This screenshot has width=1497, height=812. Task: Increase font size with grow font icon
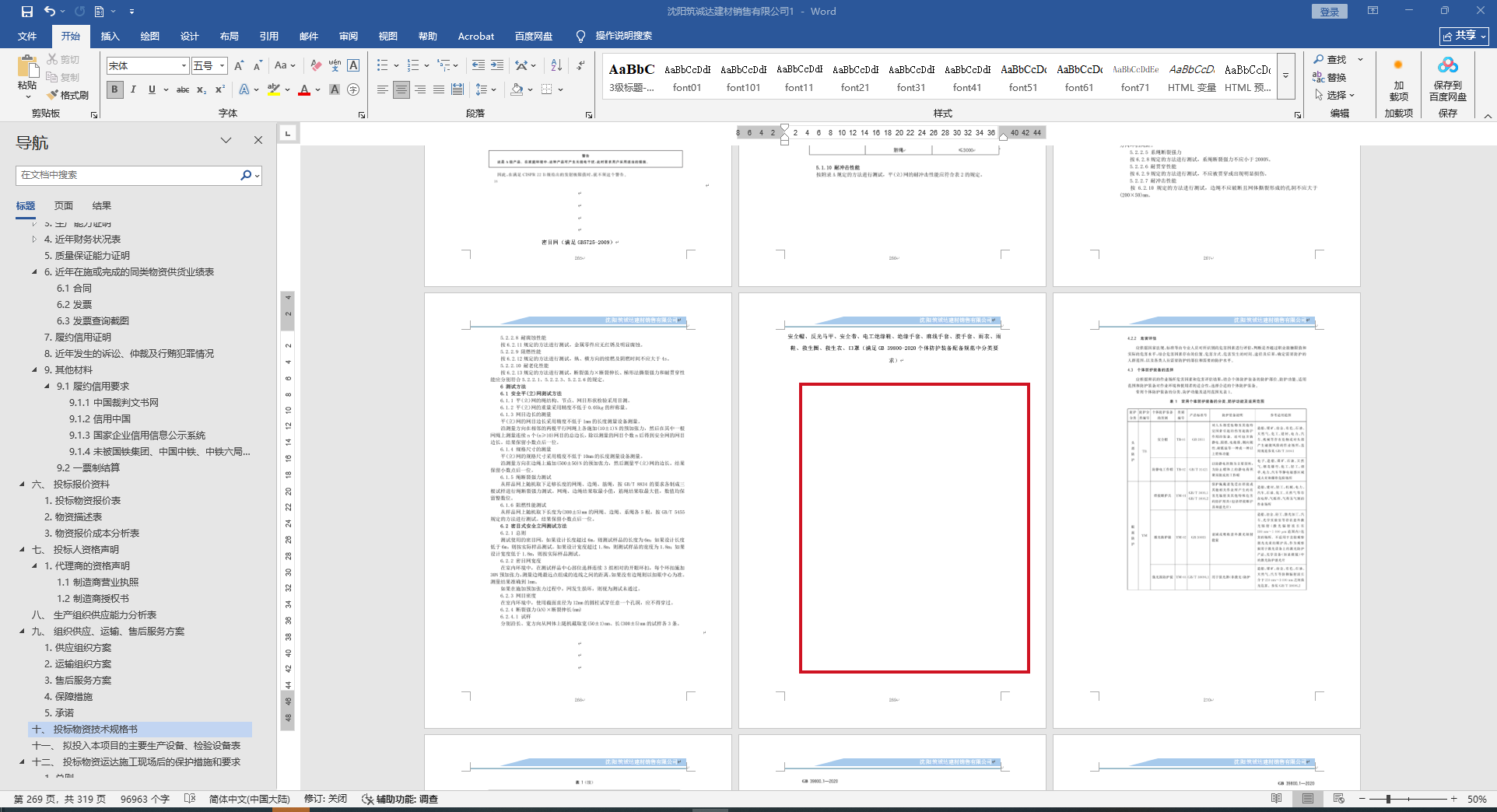click(x=239, y=66)
